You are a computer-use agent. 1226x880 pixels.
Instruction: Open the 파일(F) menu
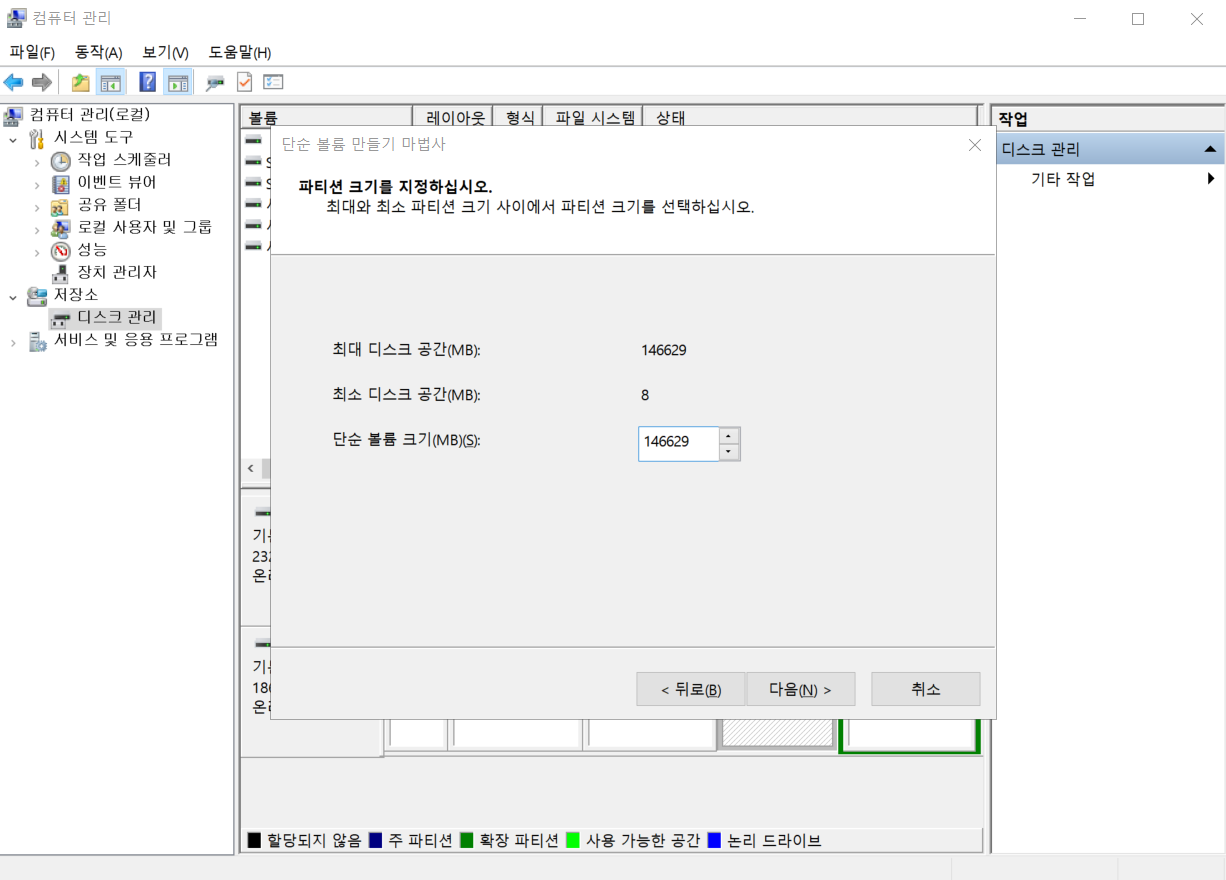point(30,52)
